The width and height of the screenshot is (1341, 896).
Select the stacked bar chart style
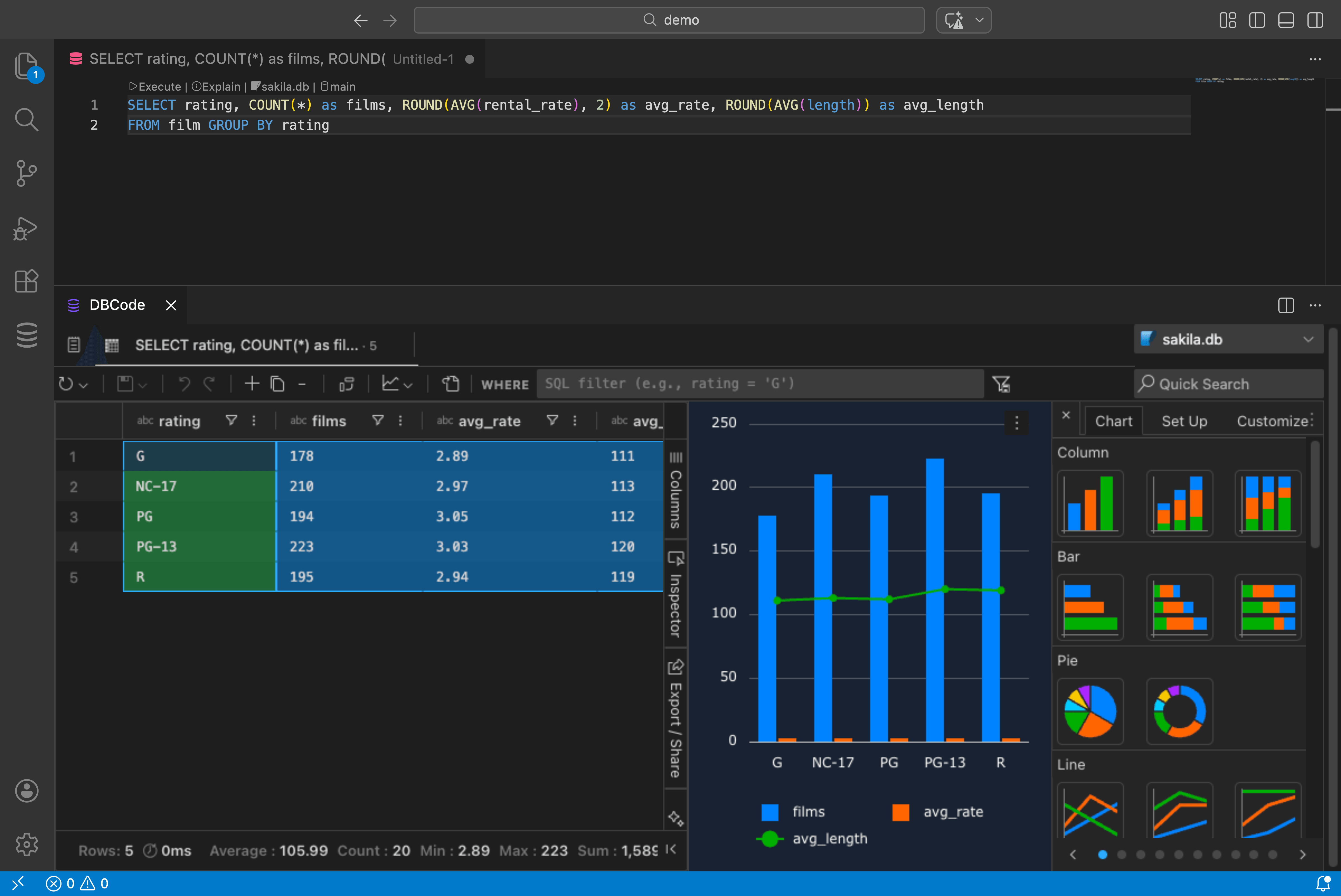[1179, 607]
